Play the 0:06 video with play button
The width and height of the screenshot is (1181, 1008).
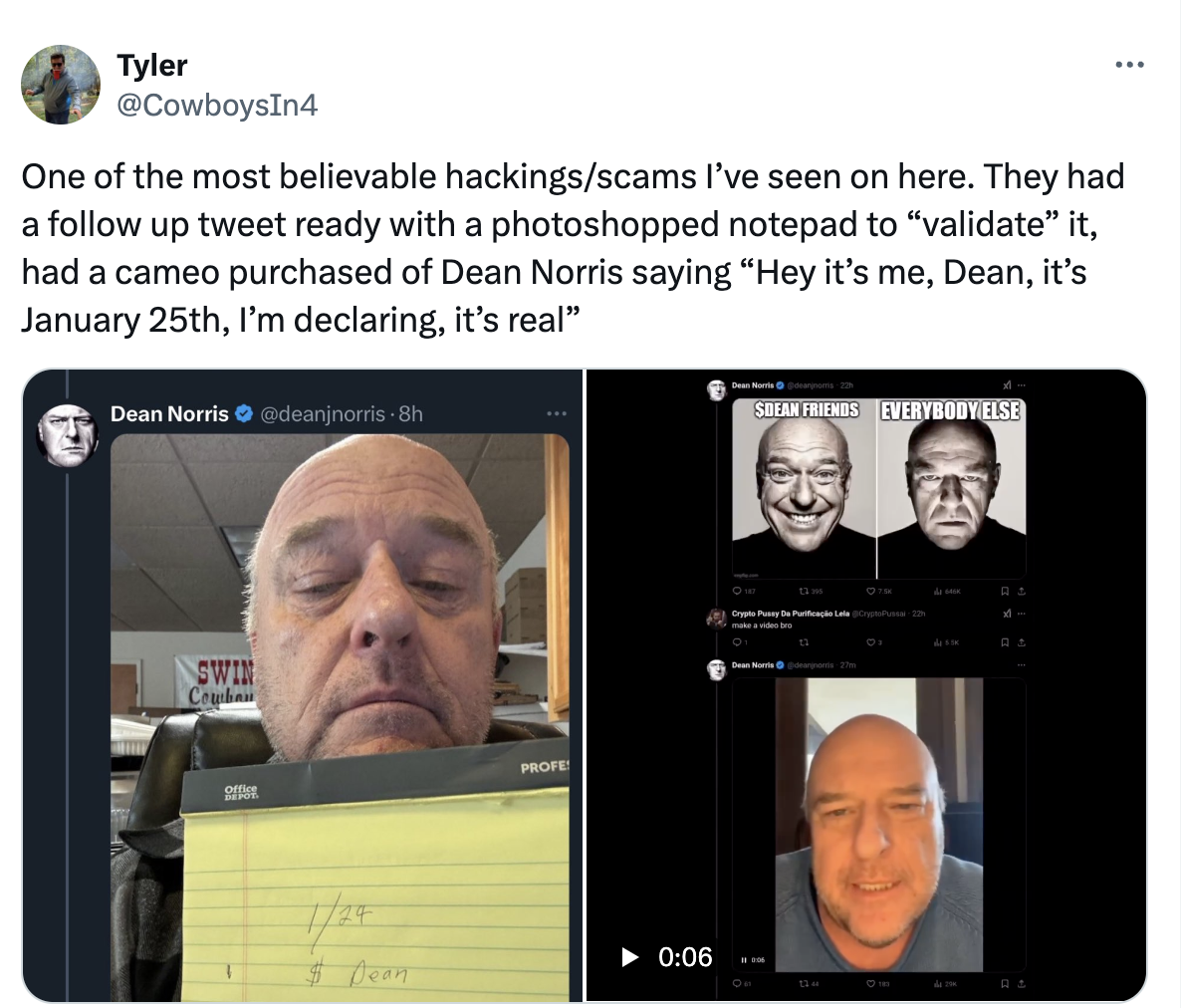629,957
